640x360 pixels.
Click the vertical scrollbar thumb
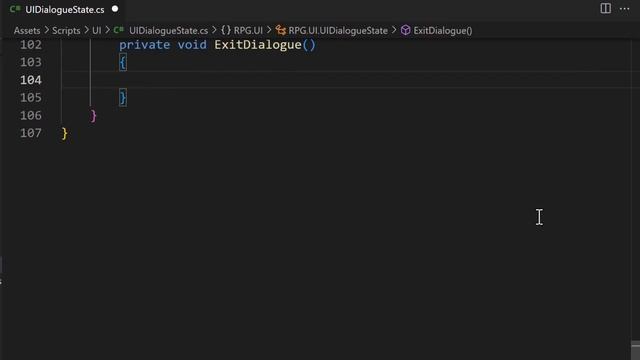tap(635, 350)
